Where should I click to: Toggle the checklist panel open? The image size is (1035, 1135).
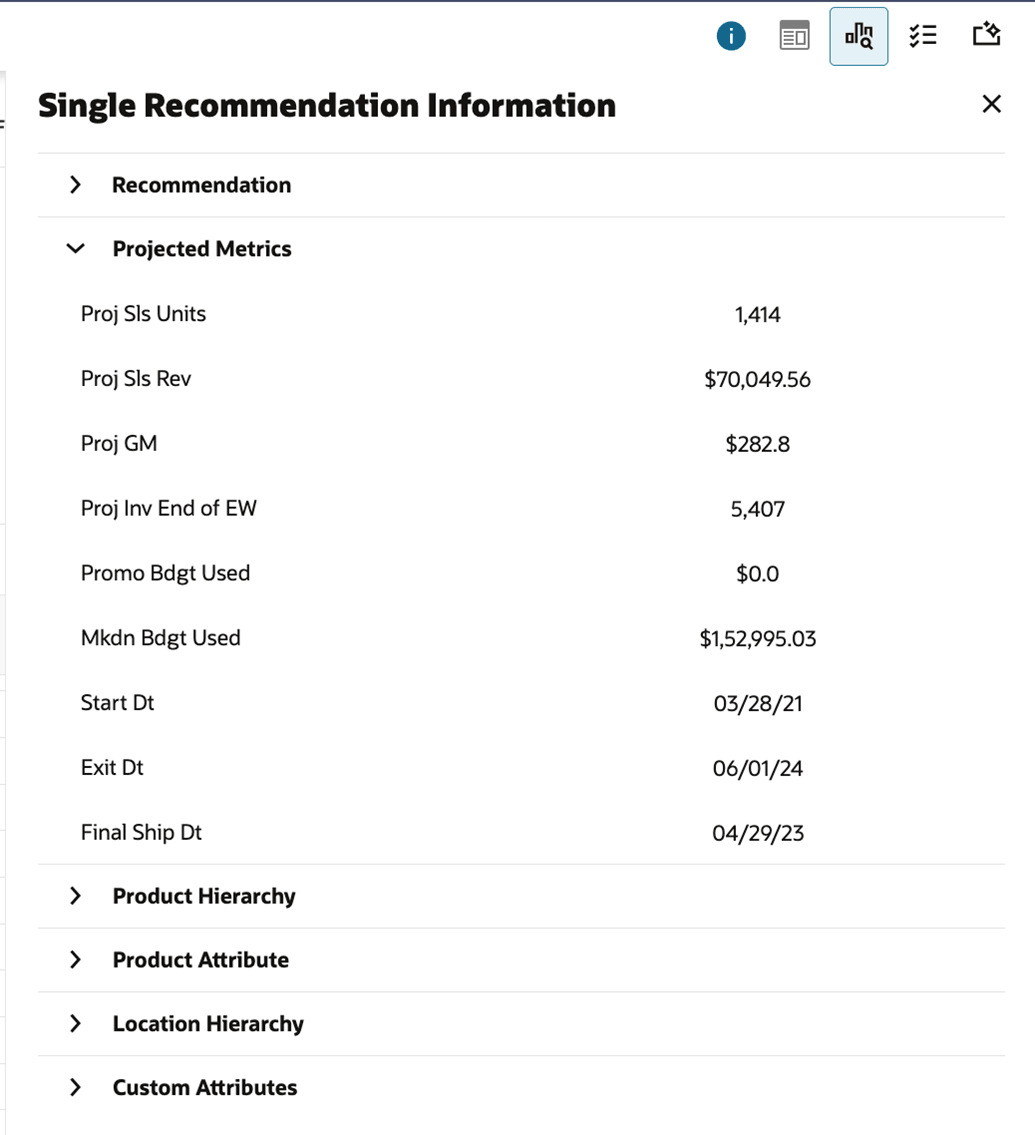click(922, 35)
